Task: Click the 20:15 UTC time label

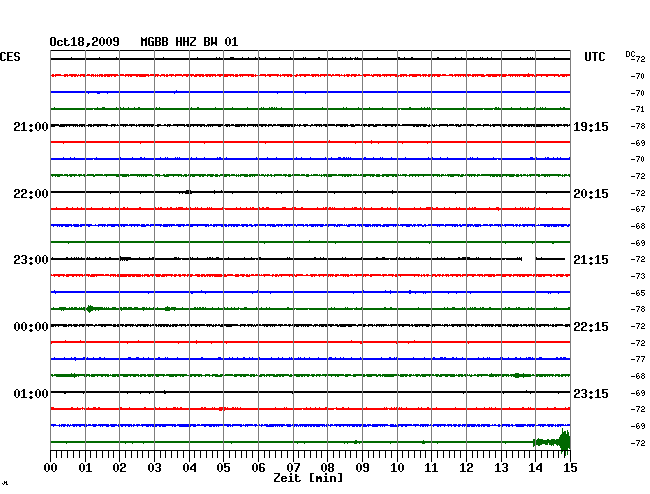Action: click(591, 194)
